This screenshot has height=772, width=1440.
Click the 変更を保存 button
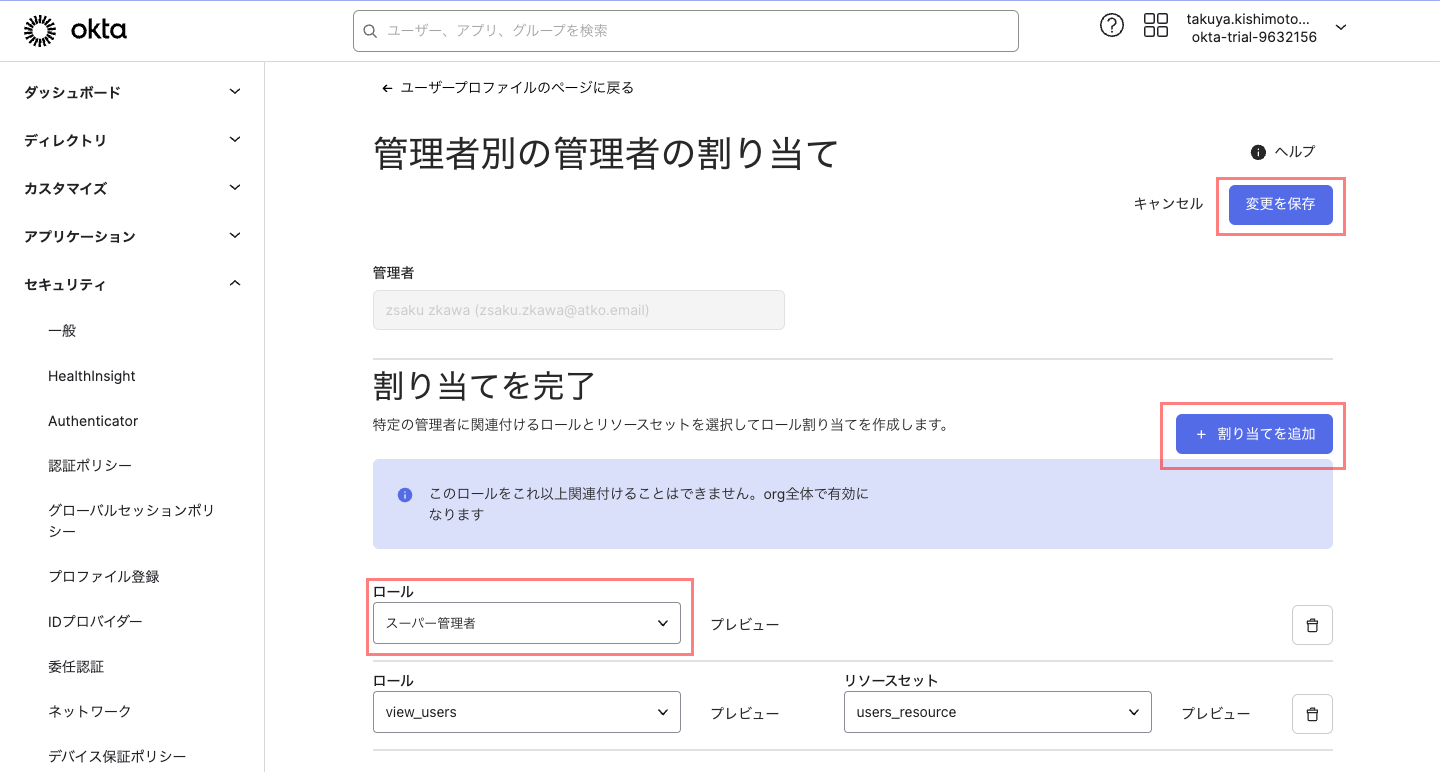[x=1280, y=203]
